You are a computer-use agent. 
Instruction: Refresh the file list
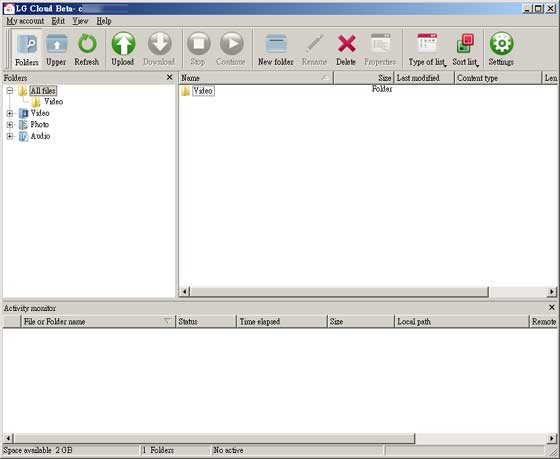coord(87,49)
